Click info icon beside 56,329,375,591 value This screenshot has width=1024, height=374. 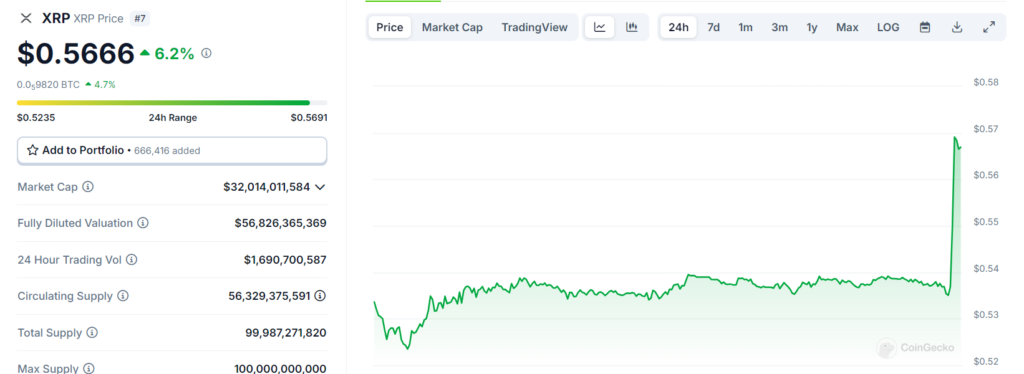[x=320, y=296]
